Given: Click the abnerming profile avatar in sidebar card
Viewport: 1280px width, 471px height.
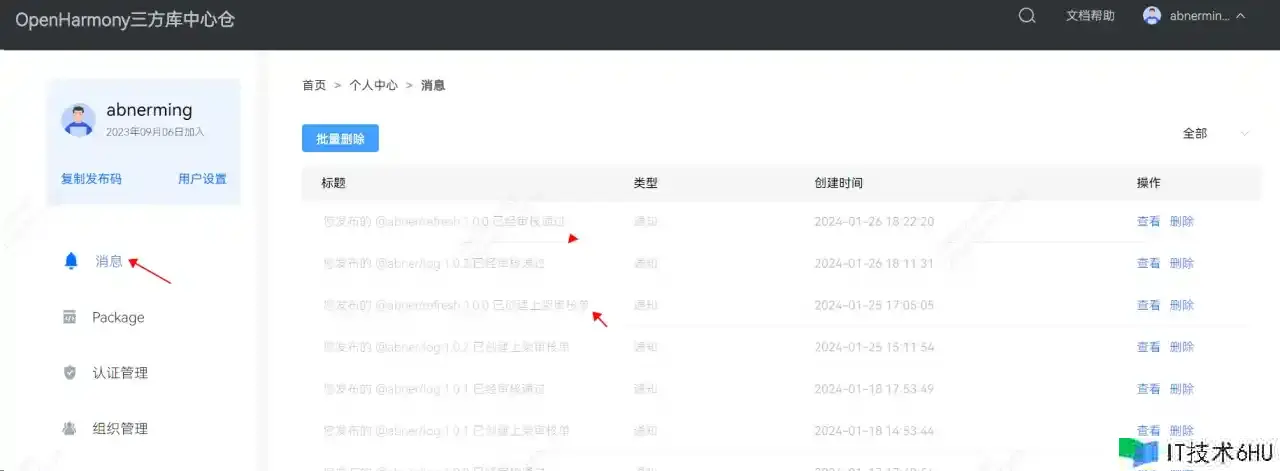Looking at the screenshot, I should [x=78, y=119].
